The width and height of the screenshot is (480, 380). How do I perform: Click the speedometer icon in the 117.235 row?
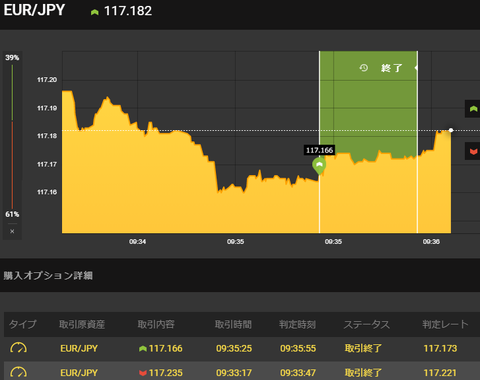click(x=19, y=372)
